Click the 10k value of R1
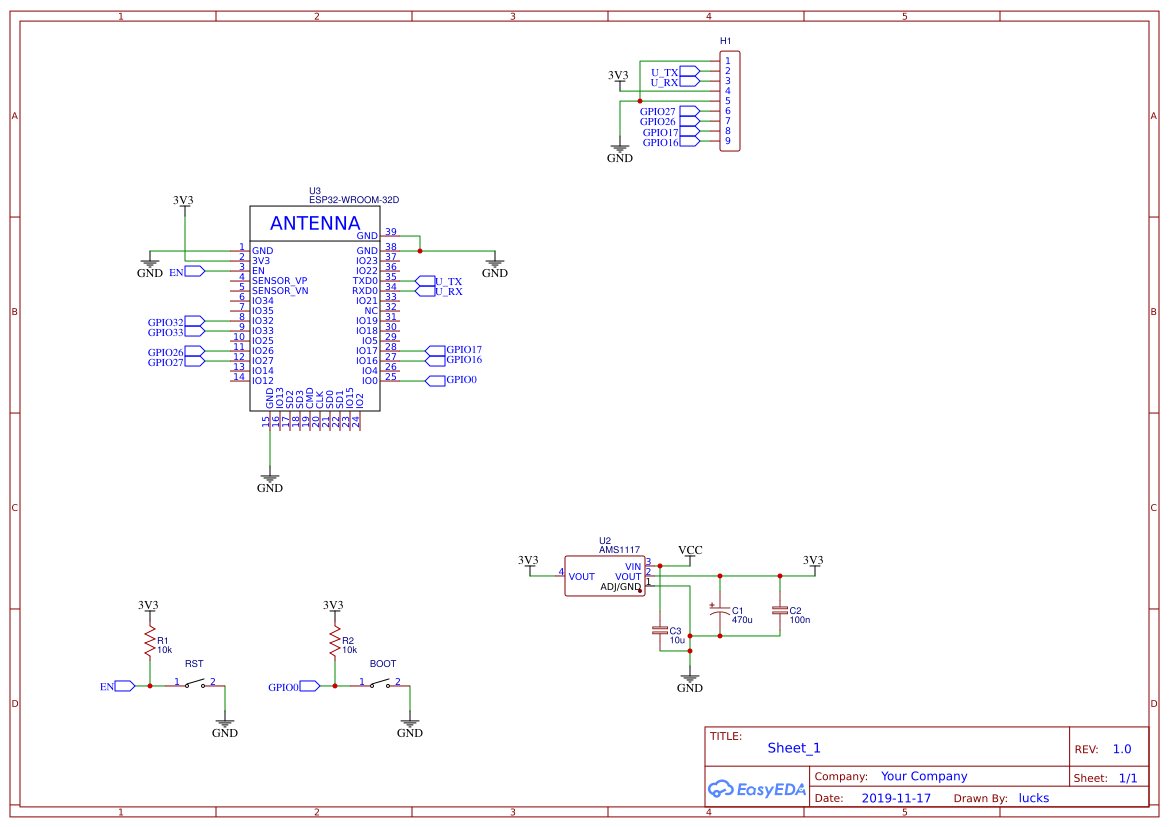The width and height of the screenshot is (1169, 827). [164, 650]
